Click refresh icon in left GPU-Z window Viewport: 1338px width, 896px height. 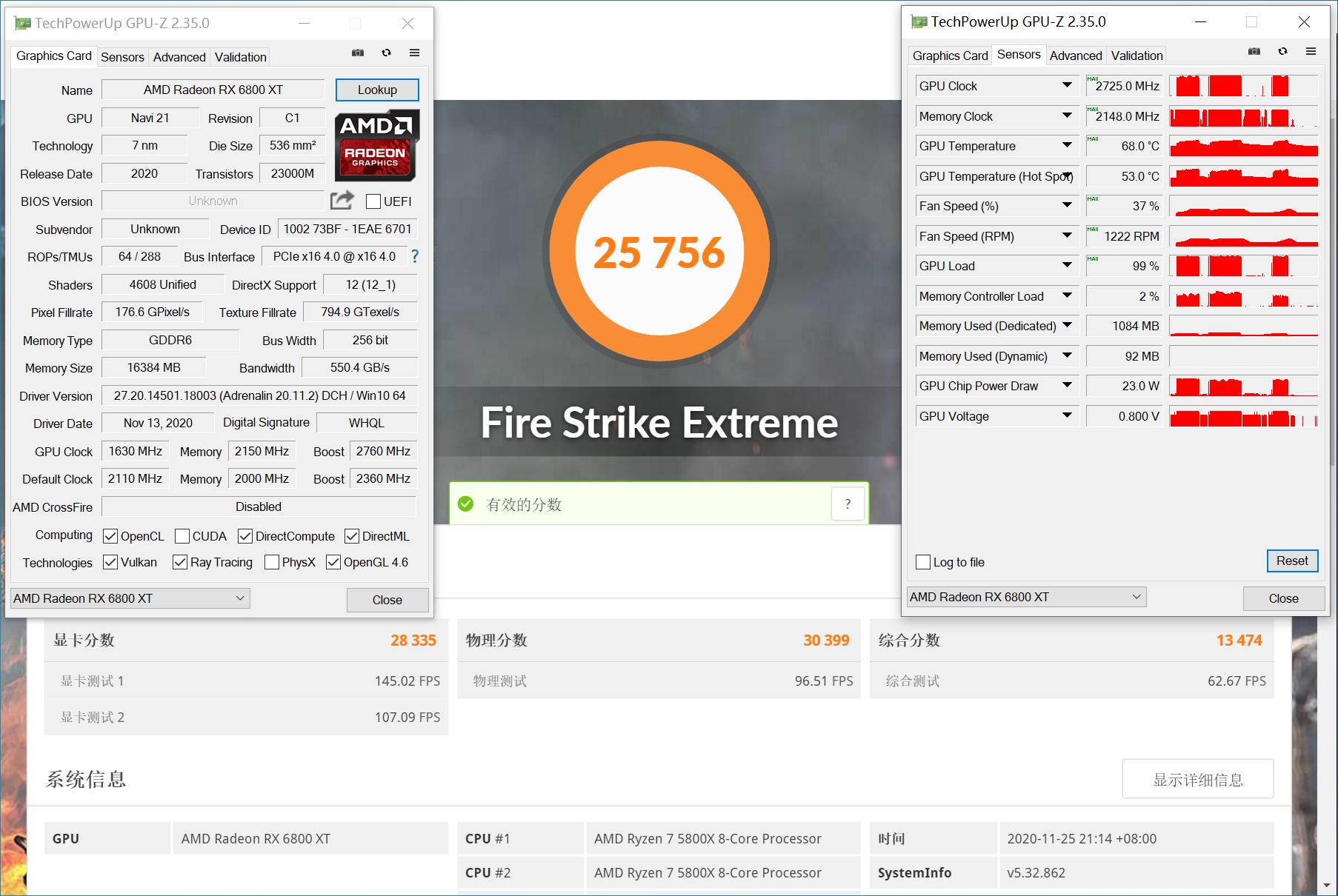coord(386,53)
